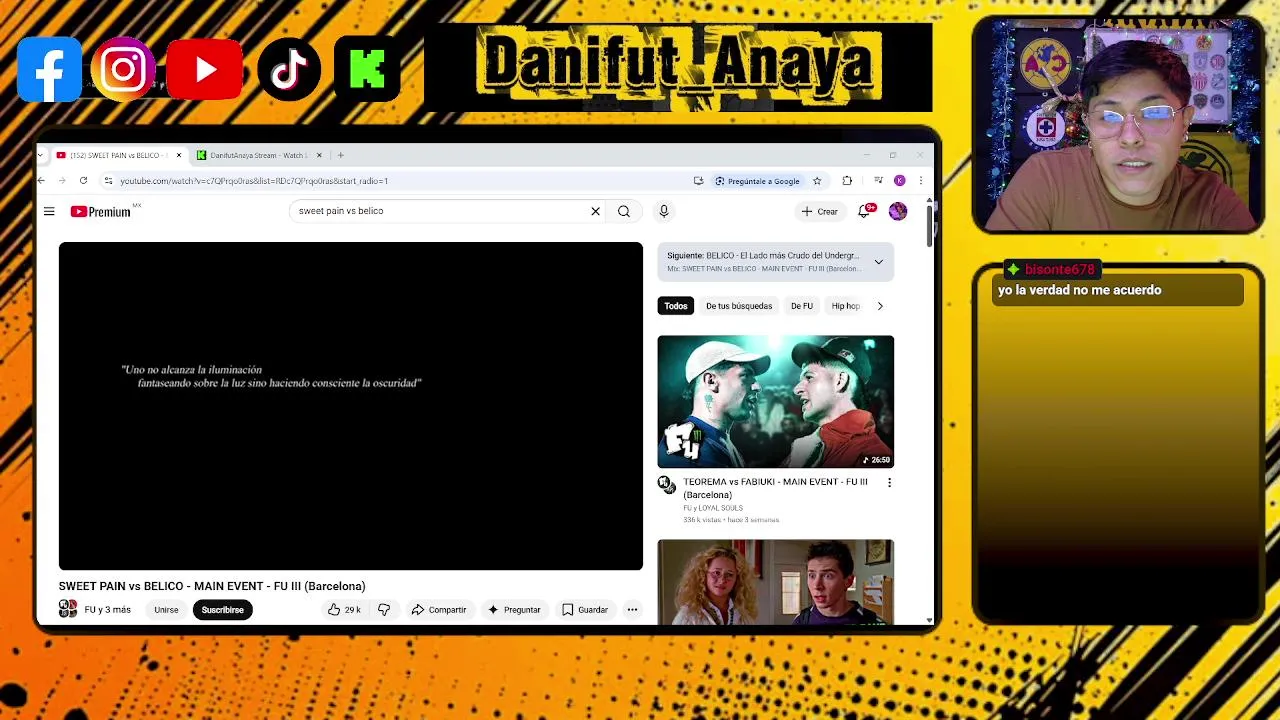
Task: Expand the mix playlist Siguiente panel
Action: [x=878, y=262]
